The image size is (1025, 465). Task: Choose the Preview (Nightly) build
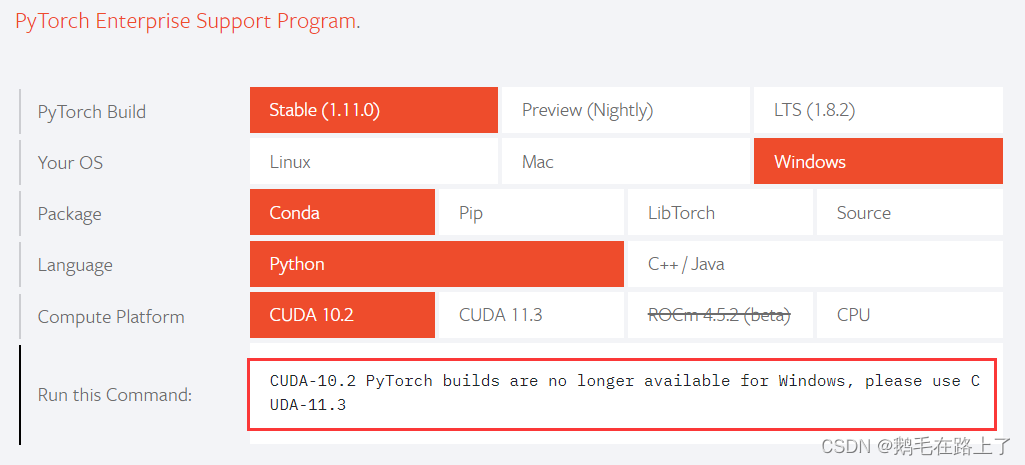(626, 110)
